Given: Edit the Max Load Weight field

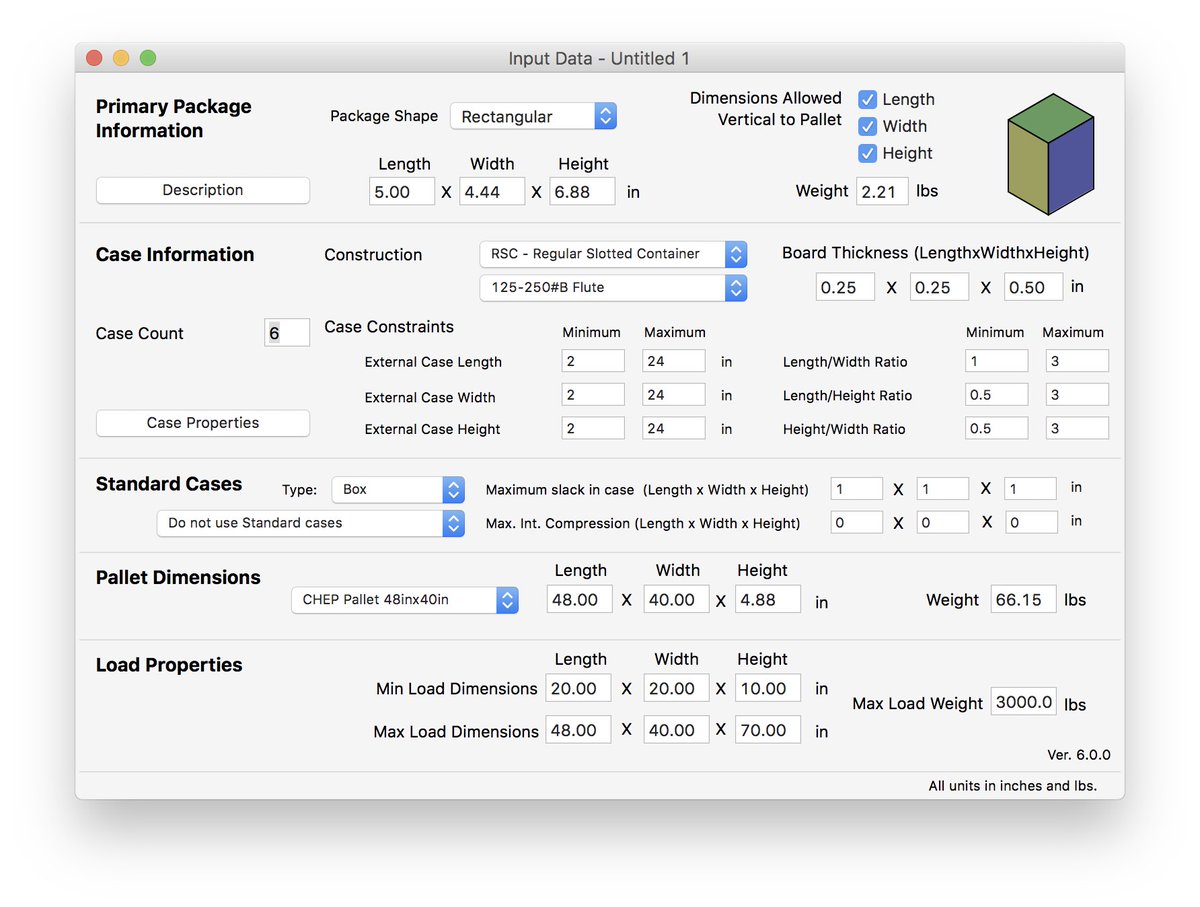Looking at the screenshot, I should click(1023, 701).
